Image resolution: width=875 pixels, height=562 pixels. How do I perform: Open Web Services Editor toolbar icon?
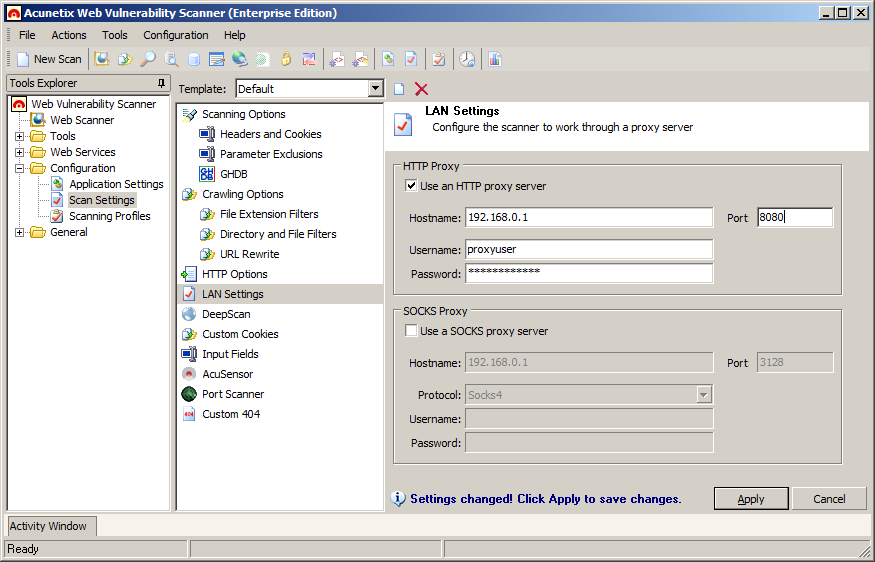click(360, 59)
